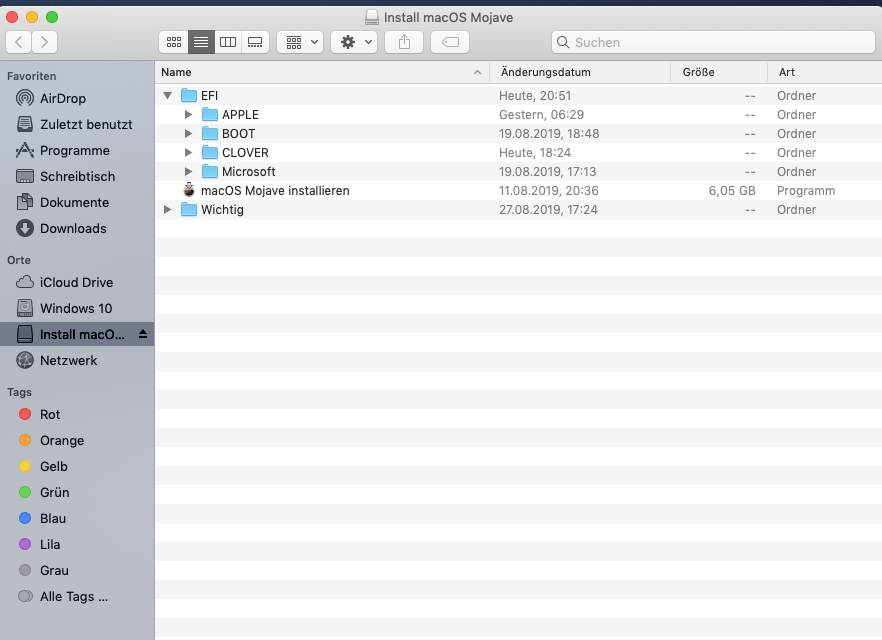
Task: Select macOS Mojave installieren app icon
Action: [189, 190]
